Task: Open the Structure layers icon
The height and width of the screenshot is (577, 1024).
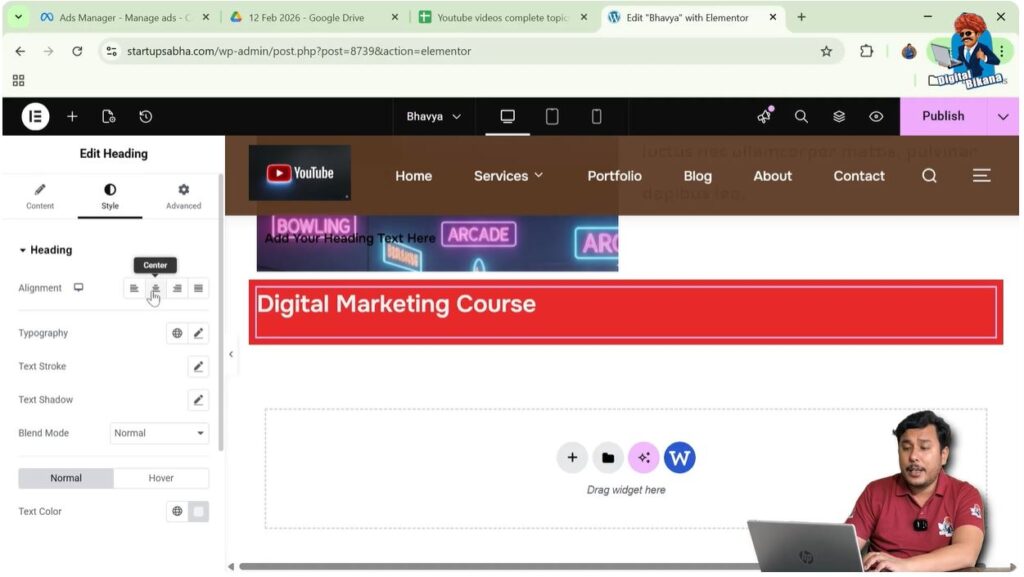Action: tap(839, 116)
